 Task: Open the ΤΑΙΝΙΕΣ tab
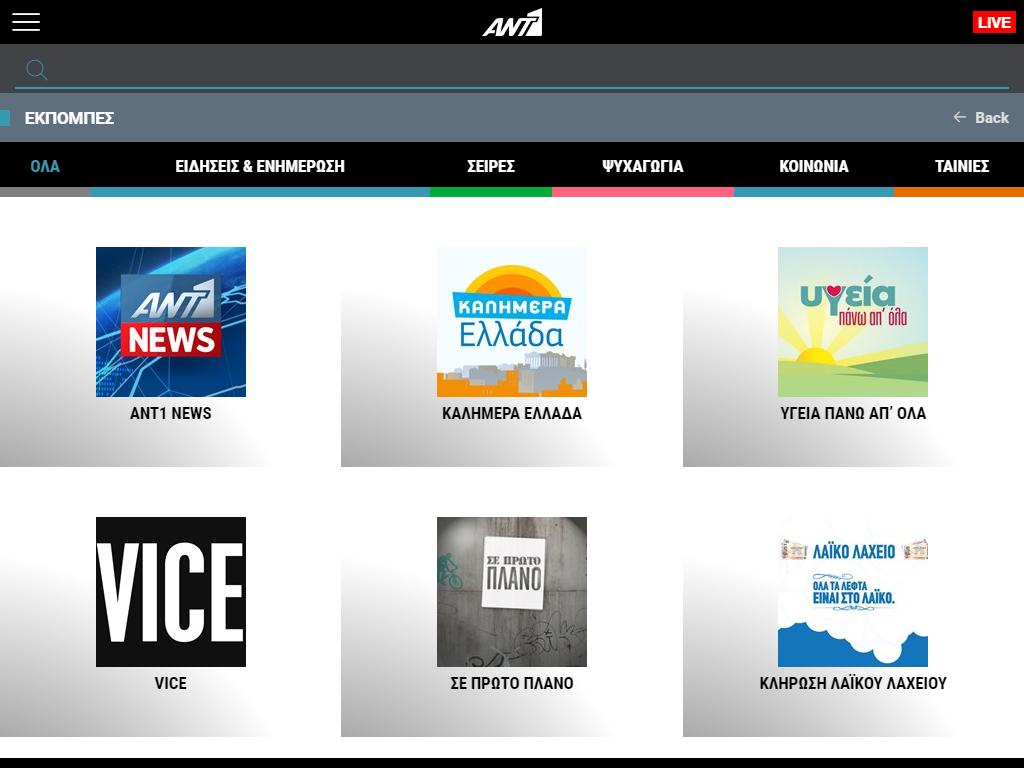click(962, 166)
